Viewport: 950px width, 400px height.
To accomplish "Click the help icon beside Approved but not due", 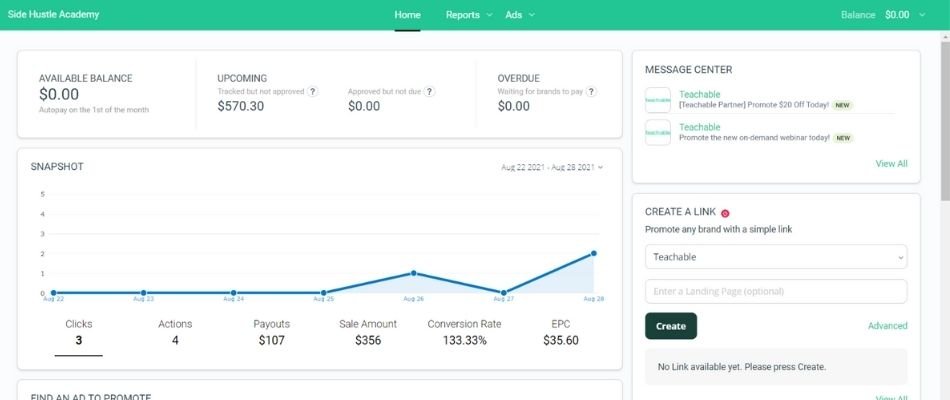I will [x=429, y=92].
